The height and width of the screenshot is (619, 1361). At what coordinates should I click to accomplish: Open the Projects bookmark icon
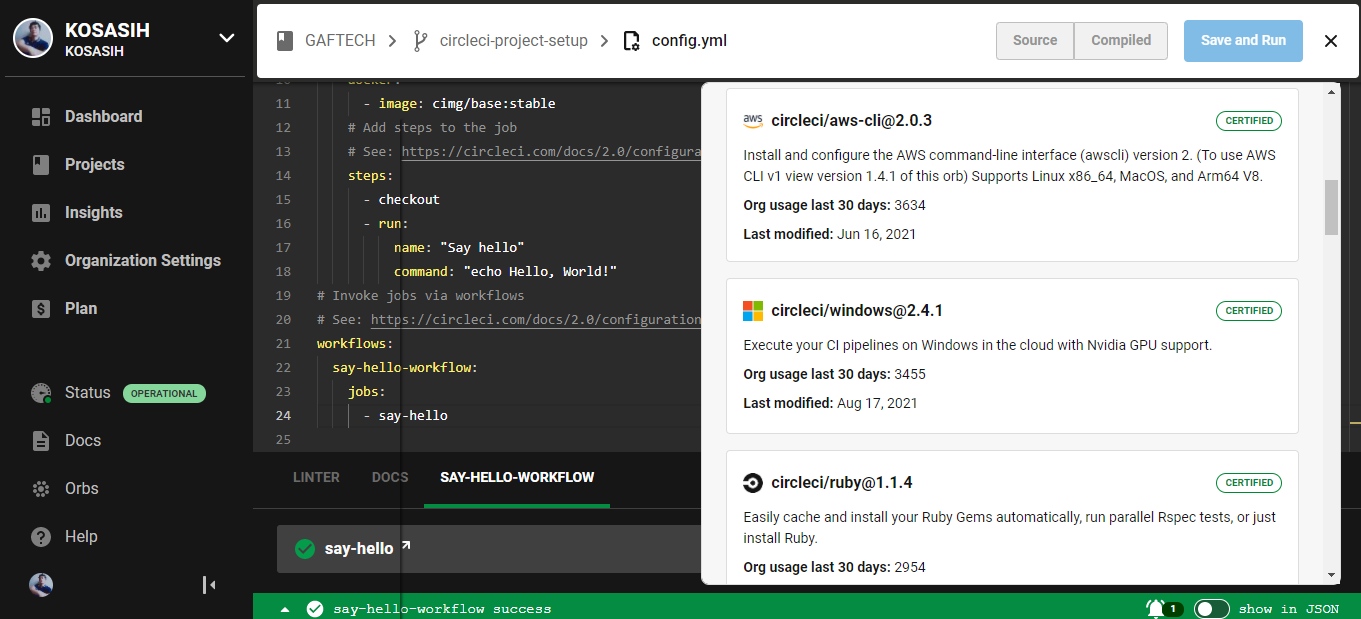[41, 165]
